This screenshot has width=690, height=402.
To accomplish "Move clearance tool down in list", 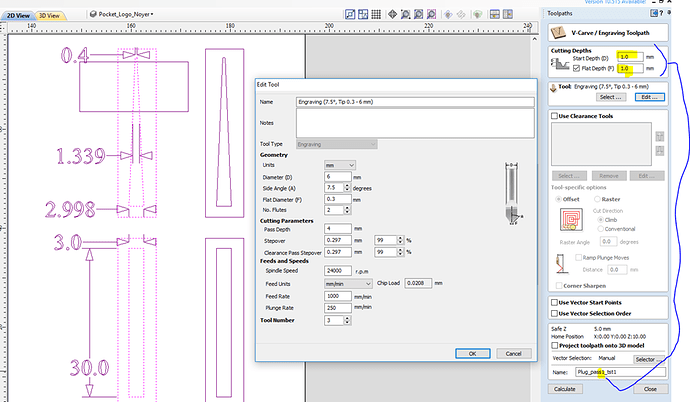I will pos(659,150).
